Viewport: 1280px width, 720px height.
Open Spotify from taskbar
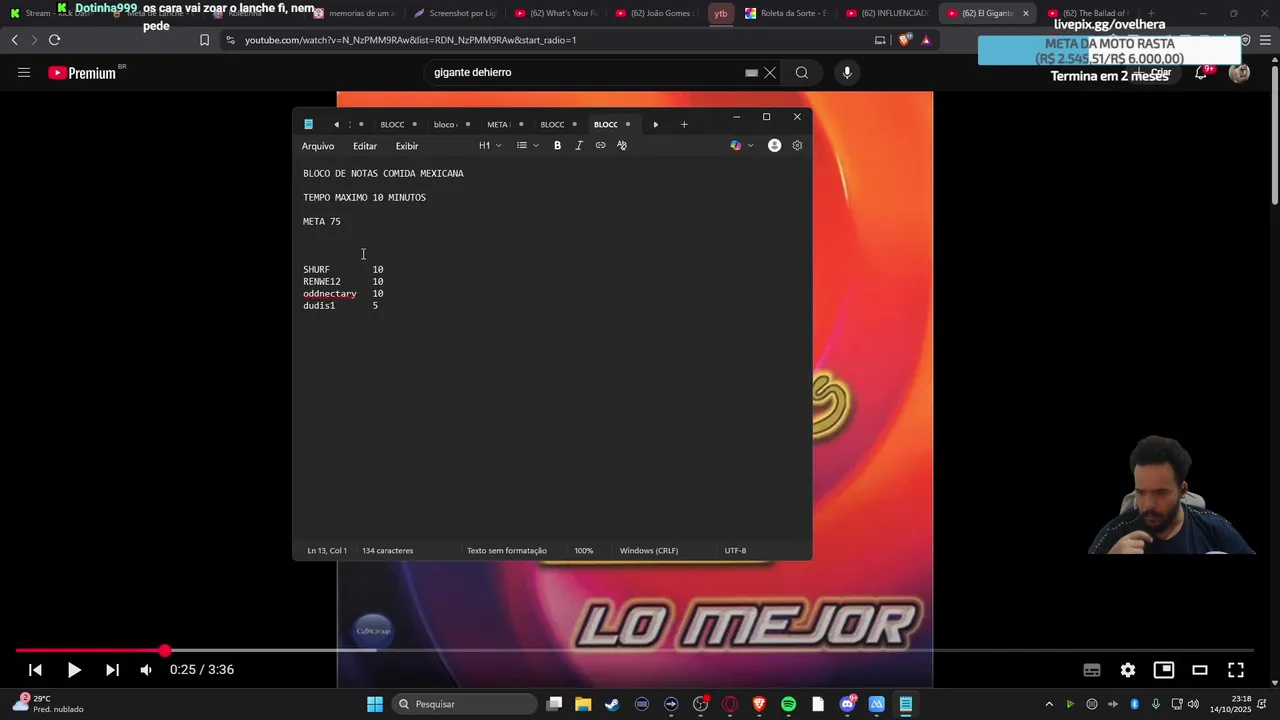tap(788, 704)
